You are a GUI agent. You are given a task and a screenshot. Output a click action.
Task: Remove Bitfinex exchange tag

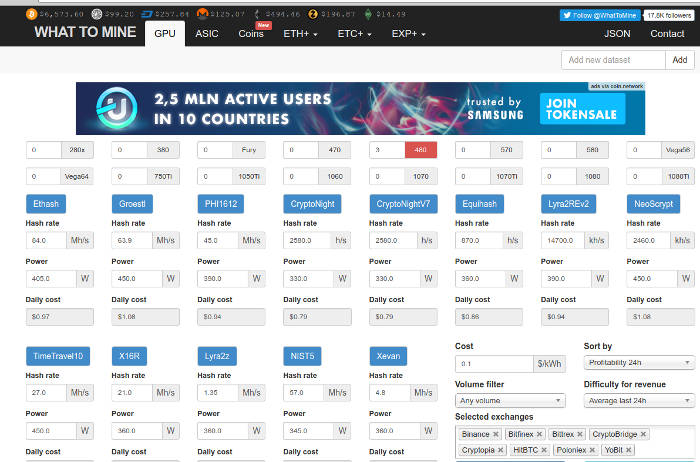pos(540,435)
